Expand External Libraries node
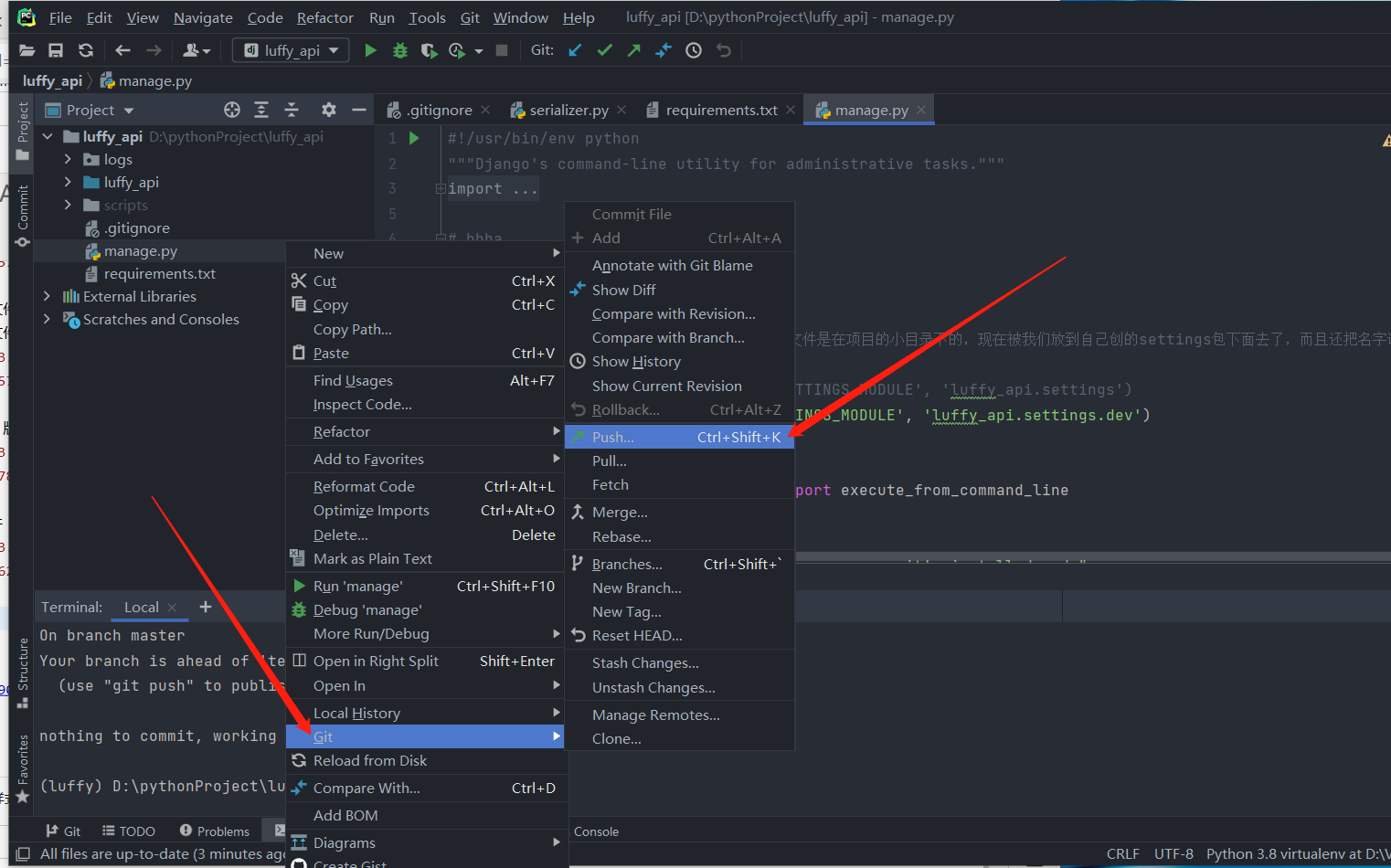Screen dimensions: 1391x868 tap(48, 296)
